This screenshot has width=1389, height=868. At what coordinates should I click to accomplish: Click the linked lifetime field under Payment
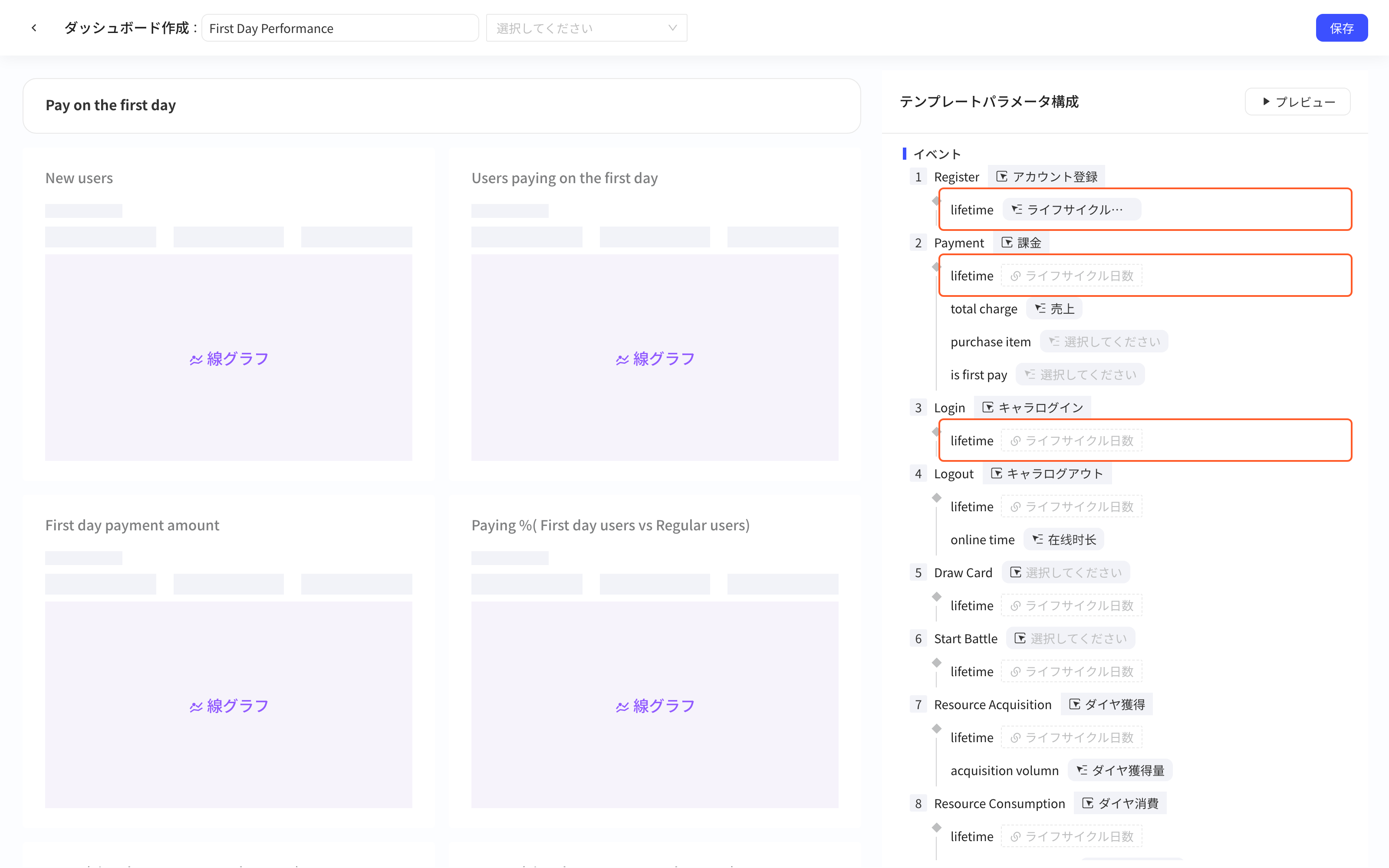(1071, 276)
